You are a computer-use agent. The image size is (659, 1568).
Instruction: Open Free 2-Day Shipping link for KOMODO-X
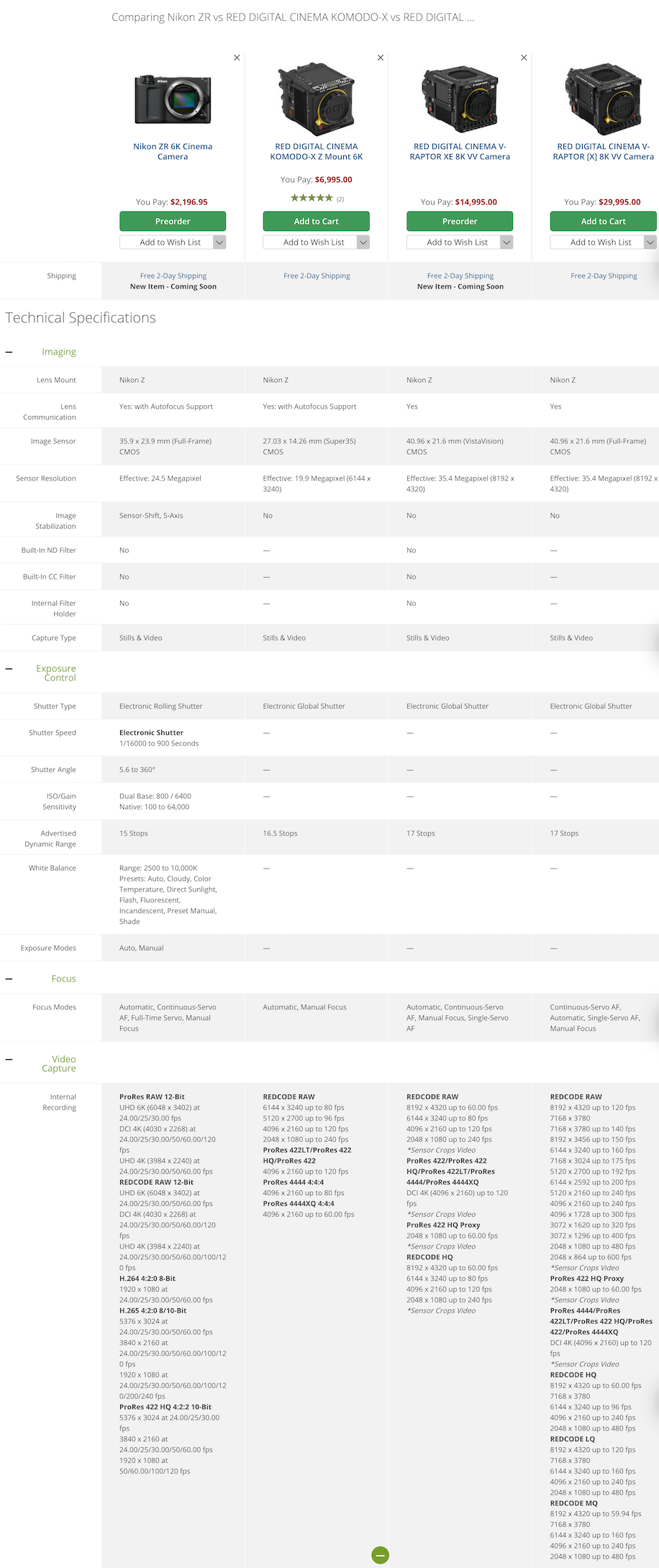tap(317, 276)
